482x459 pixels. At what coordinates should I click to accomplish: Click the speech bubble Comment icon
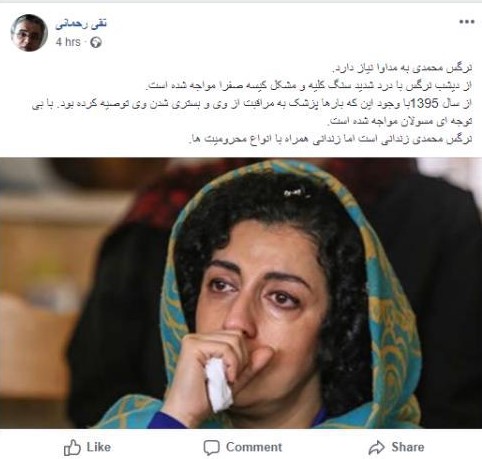(211, 448)
